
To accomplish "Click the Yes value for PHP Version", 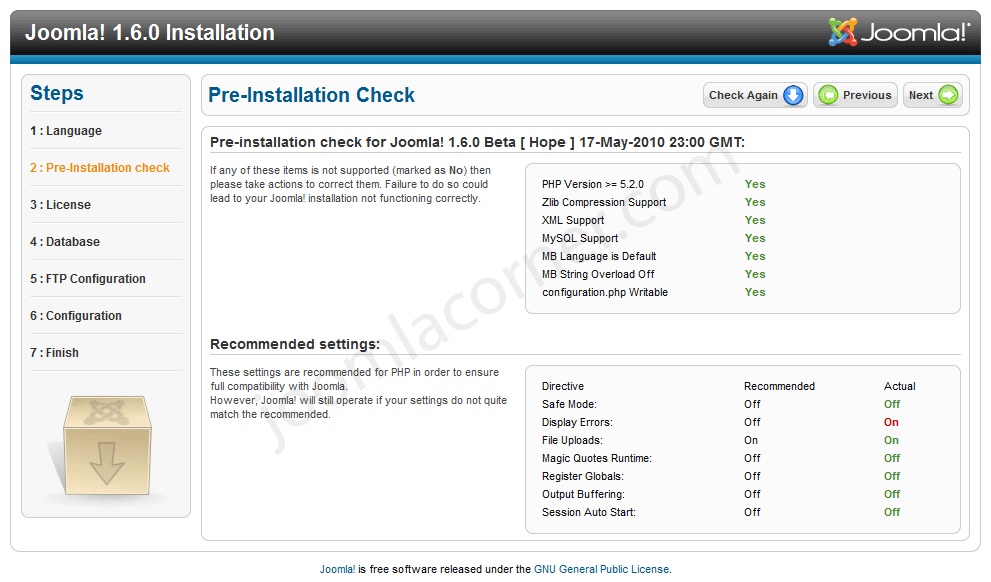I will pyautogui.click(x=755, y=185).
